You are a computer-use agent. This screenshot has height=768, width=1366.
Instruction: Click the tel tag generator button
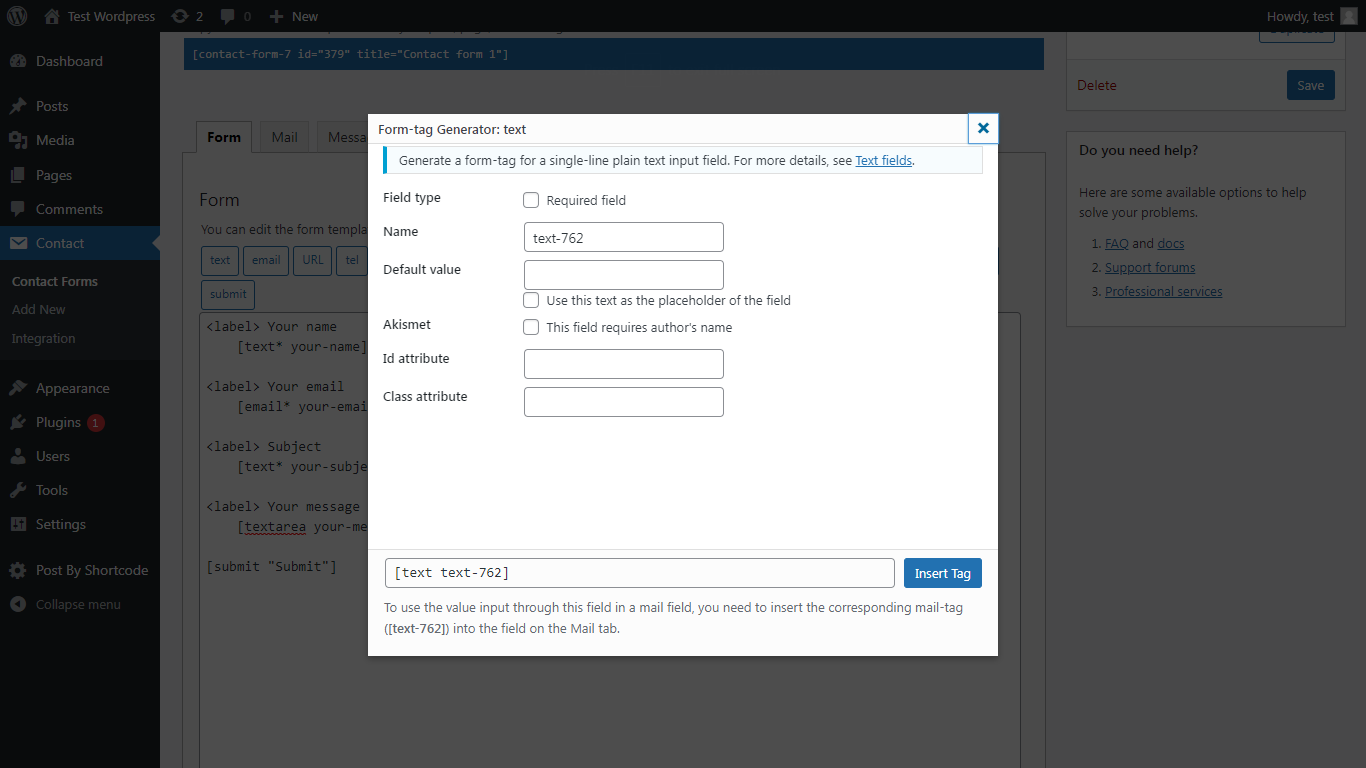352,260
